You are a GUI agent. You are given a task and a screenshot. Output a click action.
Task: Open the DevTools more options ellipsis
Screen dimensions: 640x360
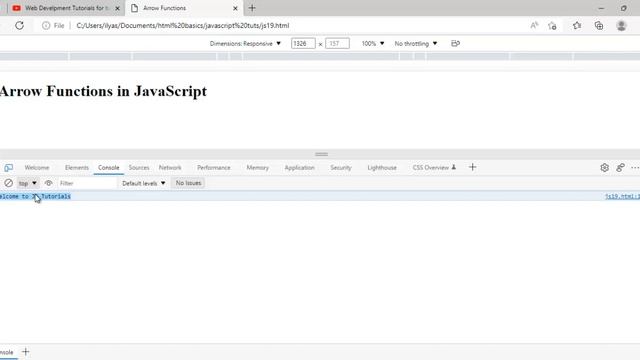click(x=635, y=168)
